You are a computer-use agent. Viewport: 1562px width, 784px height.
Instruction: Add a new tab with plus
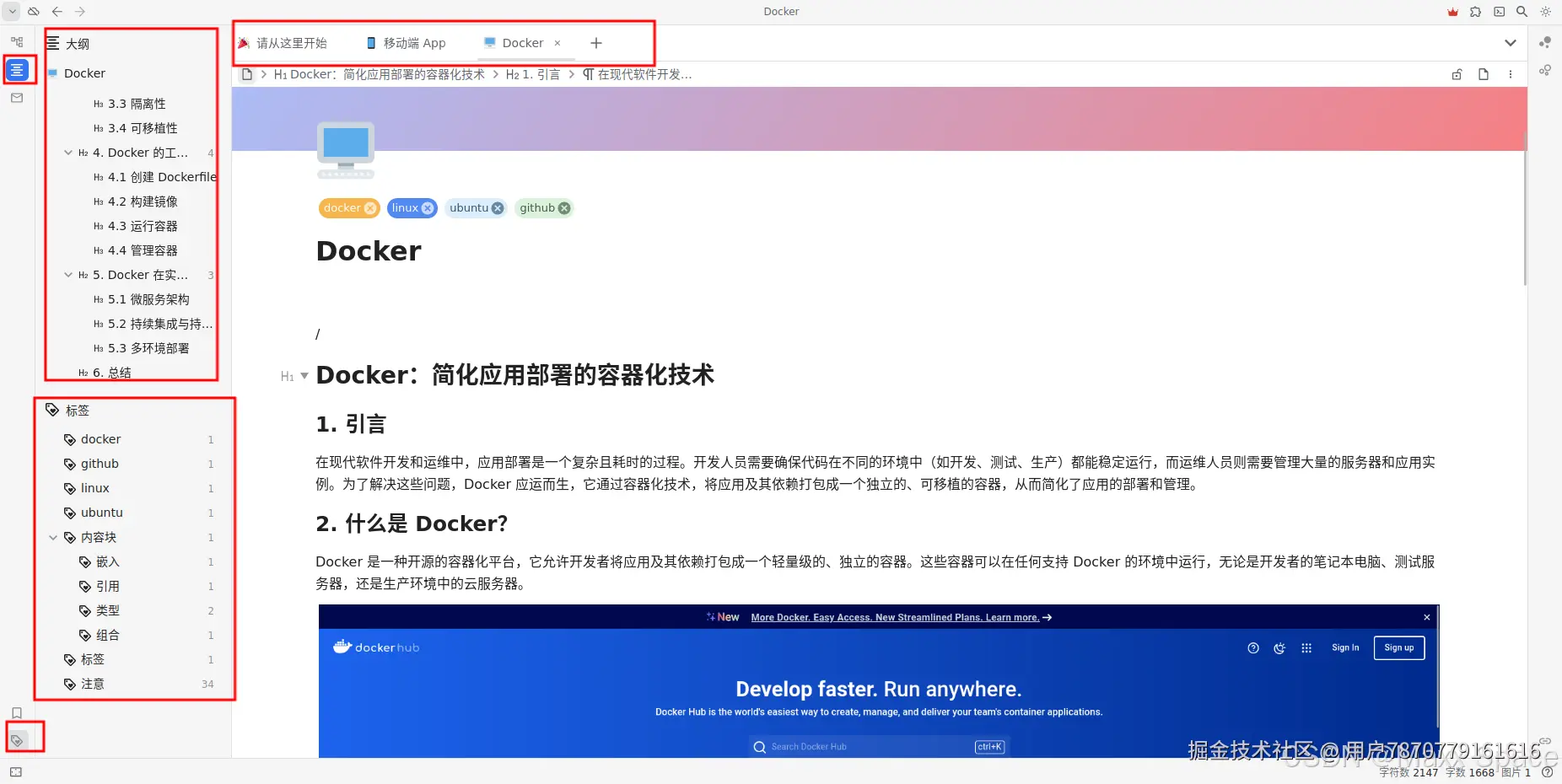(596, 43)
